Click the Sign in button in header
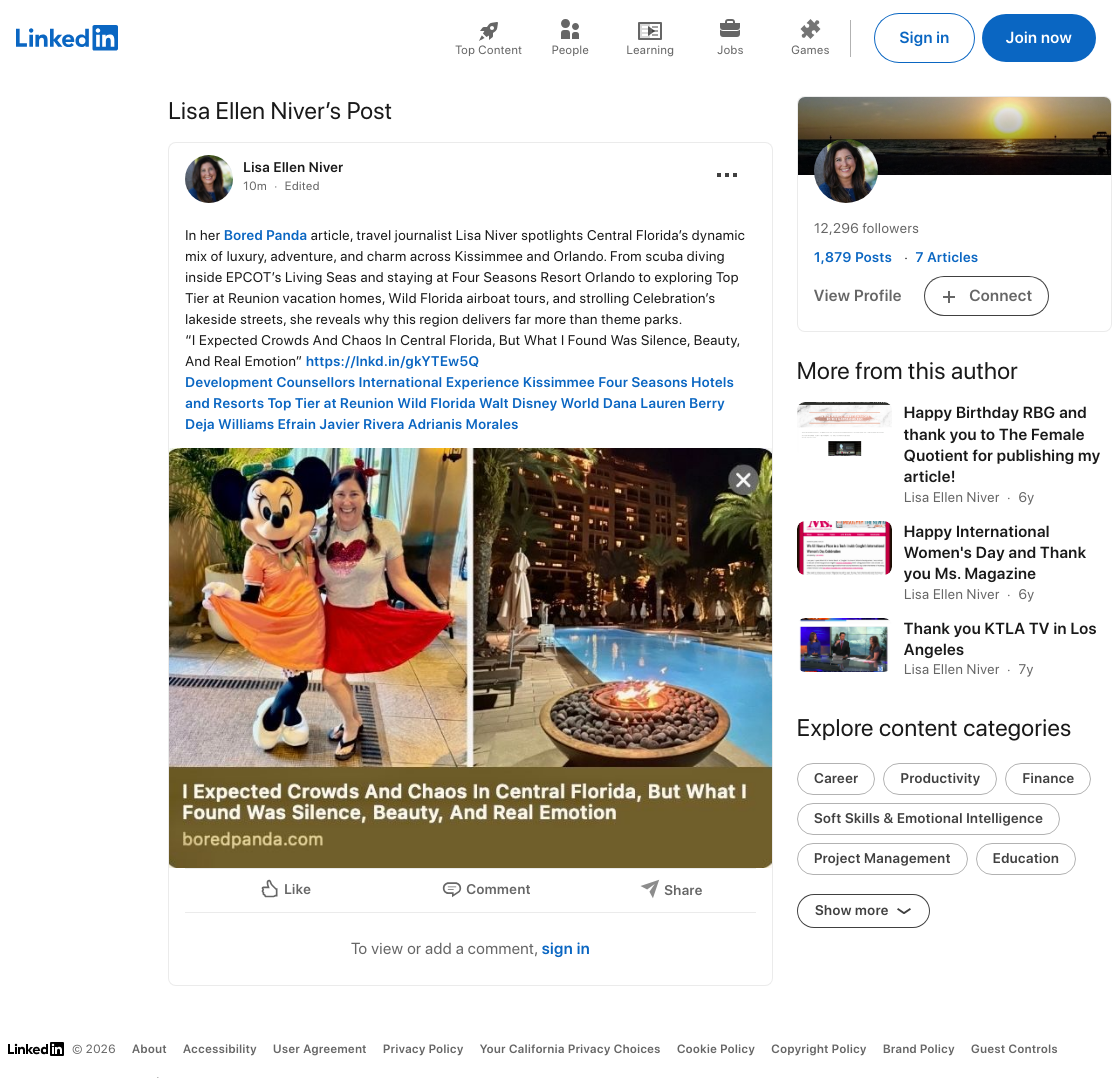This screenshot has height=1078, width=1112. [924, 38]
